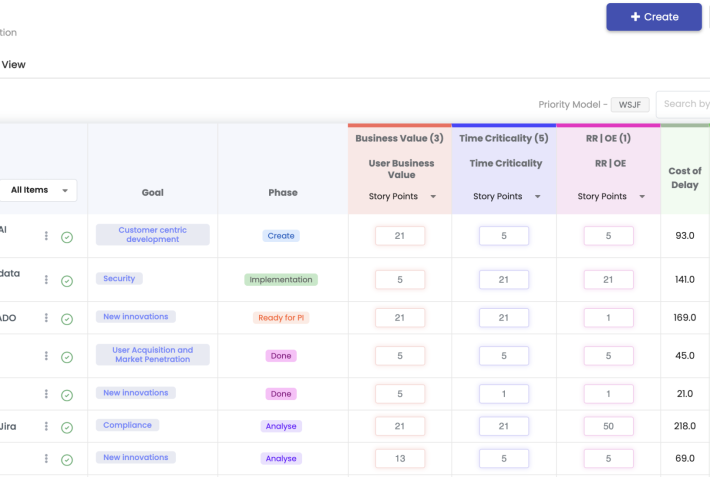
Task: Edit Business Value field showing 13
Action: 400,459
